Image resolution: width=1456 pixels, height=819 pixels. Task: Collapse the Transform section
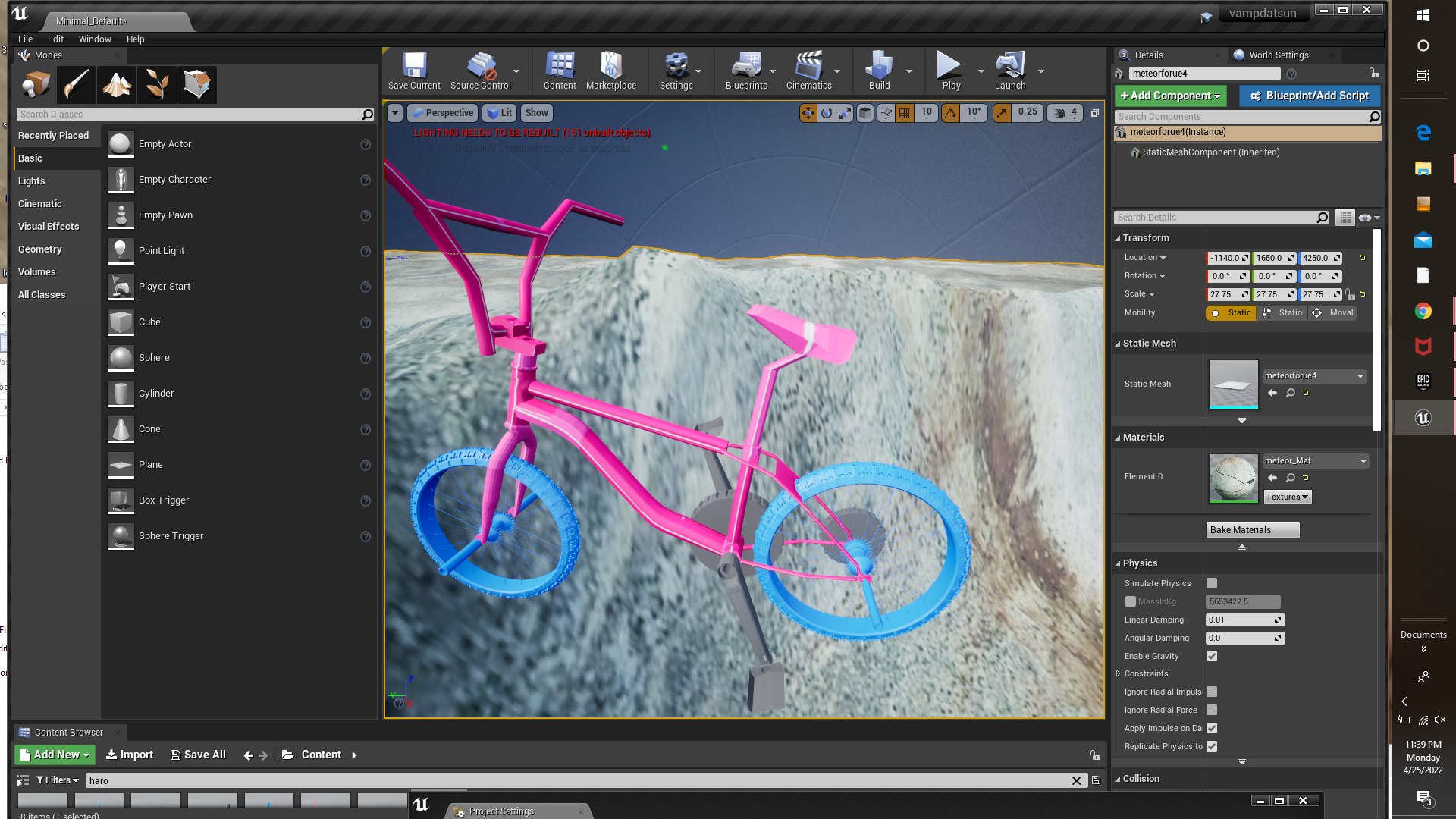point(1118,238)
